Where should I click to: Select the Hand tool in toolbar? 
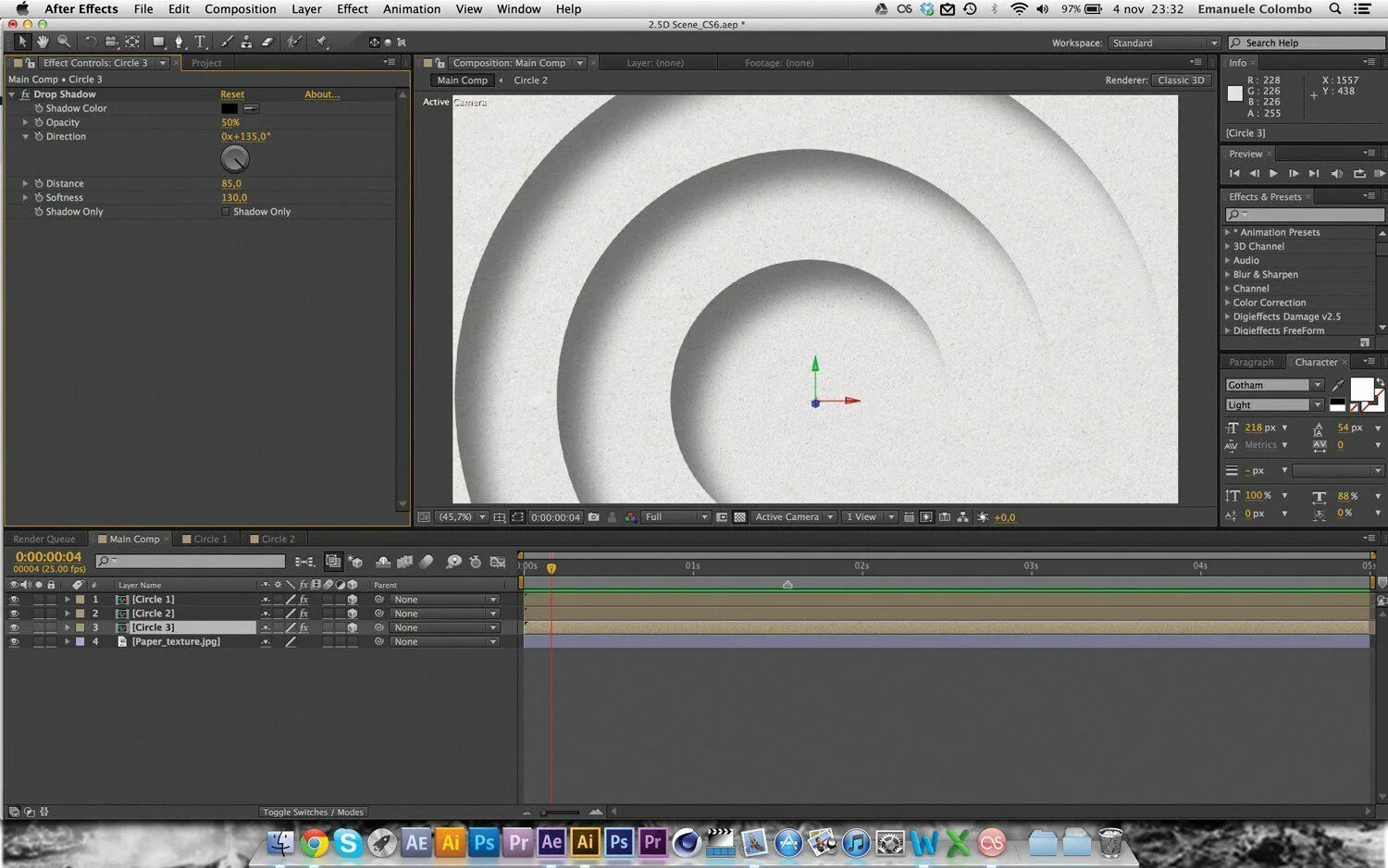coord(43,42)
